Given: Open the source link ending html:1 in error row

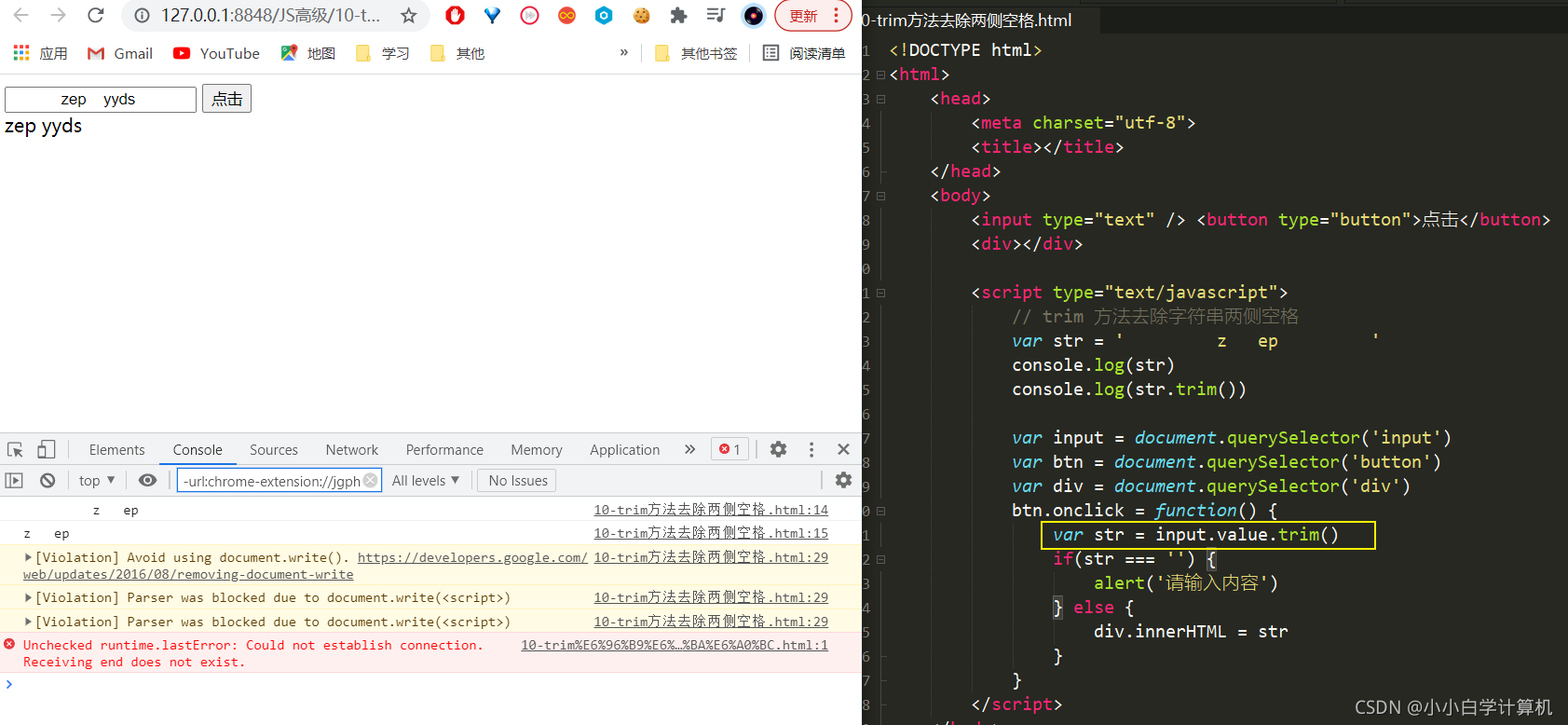Looking at the screenshot, I should pos(675,645).
